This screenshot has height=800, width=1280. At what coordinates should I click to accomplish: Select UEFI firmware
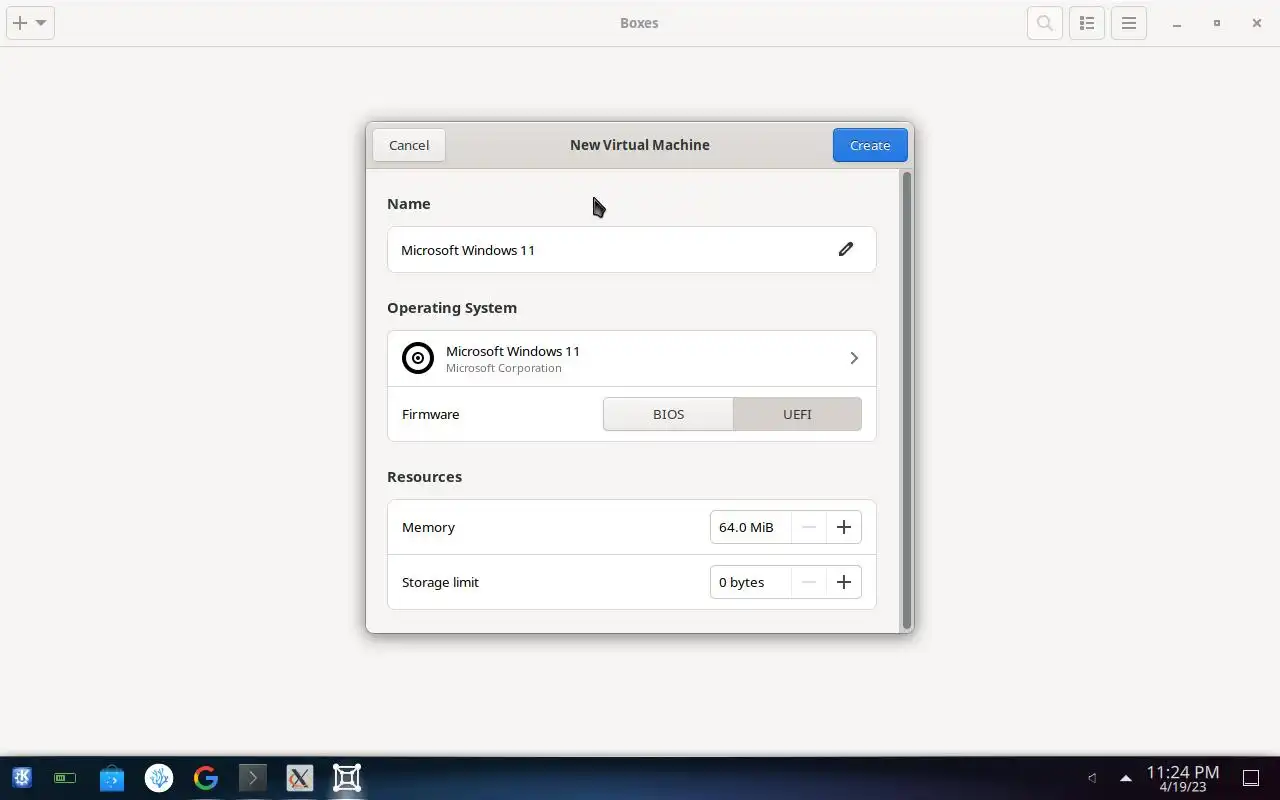797,414
